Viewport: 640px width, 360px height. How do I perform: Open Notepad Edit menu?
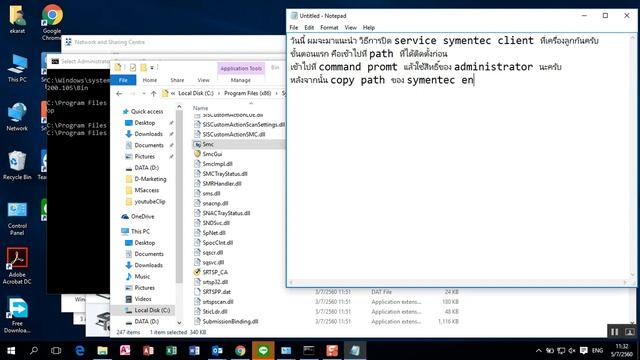(309, 27)
